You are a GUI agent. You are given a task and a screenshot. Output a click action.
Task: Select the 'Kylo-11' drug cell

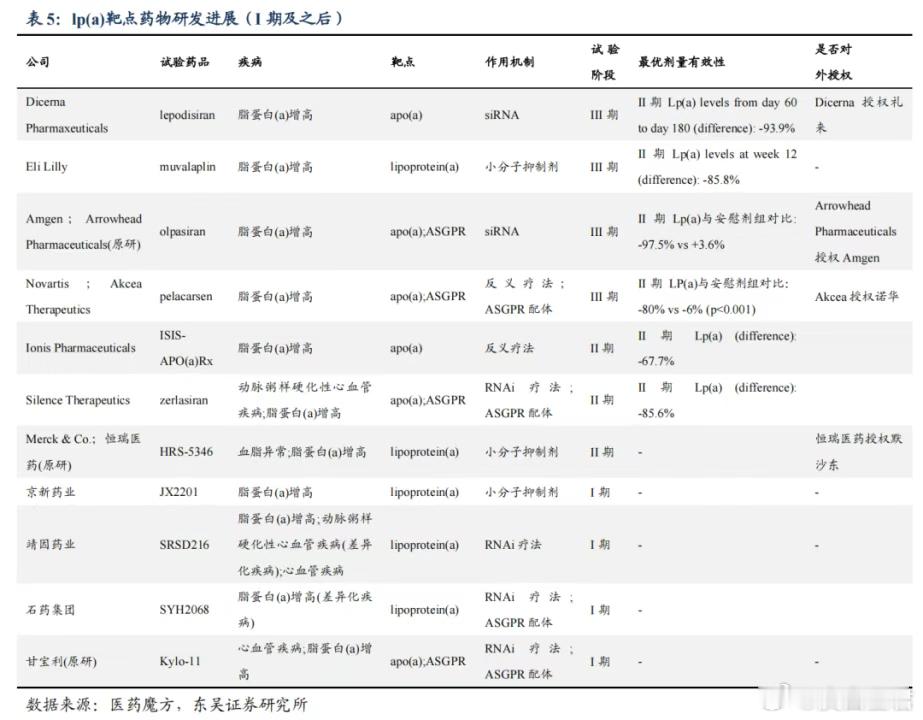point(180,661)
